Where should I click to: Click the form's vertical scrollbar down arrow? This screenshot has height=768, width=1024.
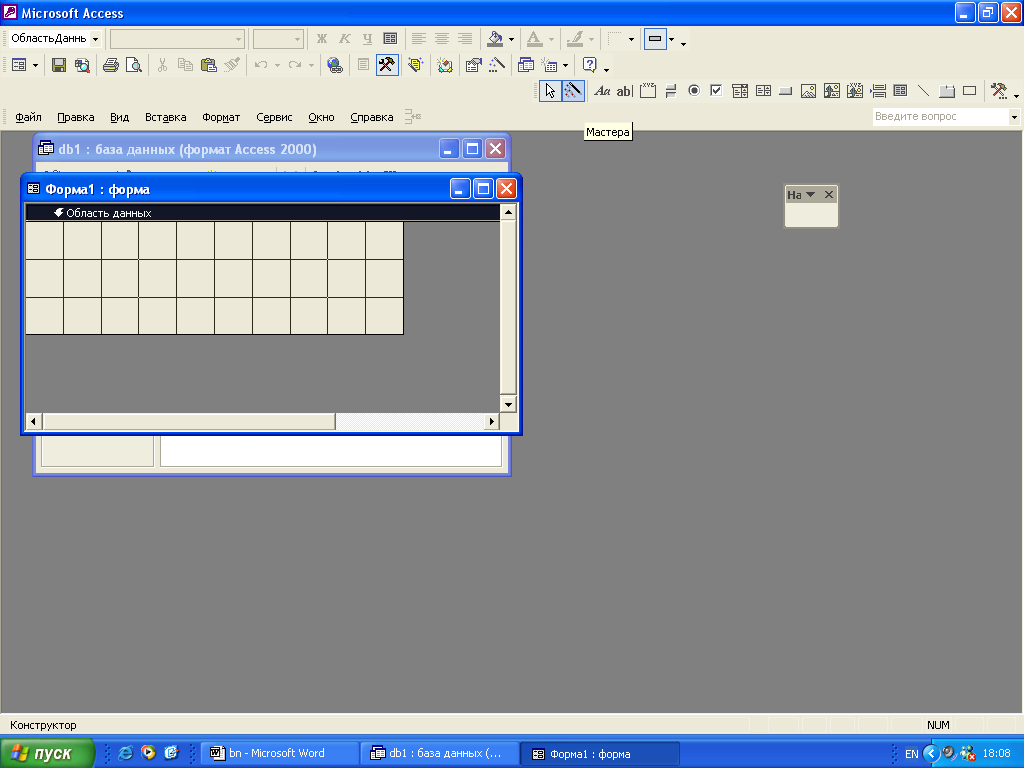pyautogui.click(x=508, y=404)
